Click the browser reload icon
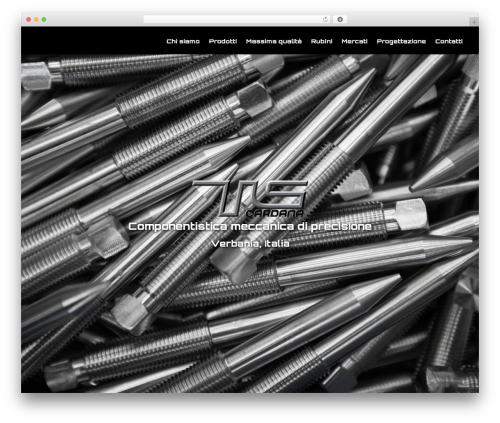The height and width of the screenshot is (423, 500). (x=325, y=19)
